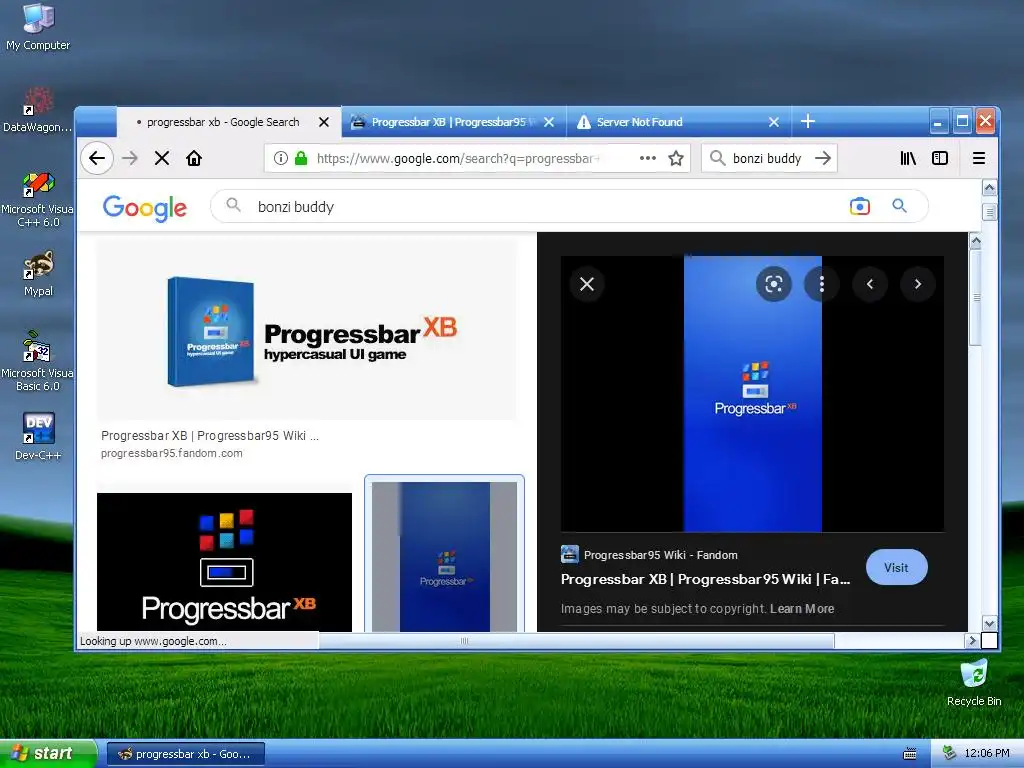Close the Progressbar95 Wiki tab
1024x768 pixels.
point(549,122)
